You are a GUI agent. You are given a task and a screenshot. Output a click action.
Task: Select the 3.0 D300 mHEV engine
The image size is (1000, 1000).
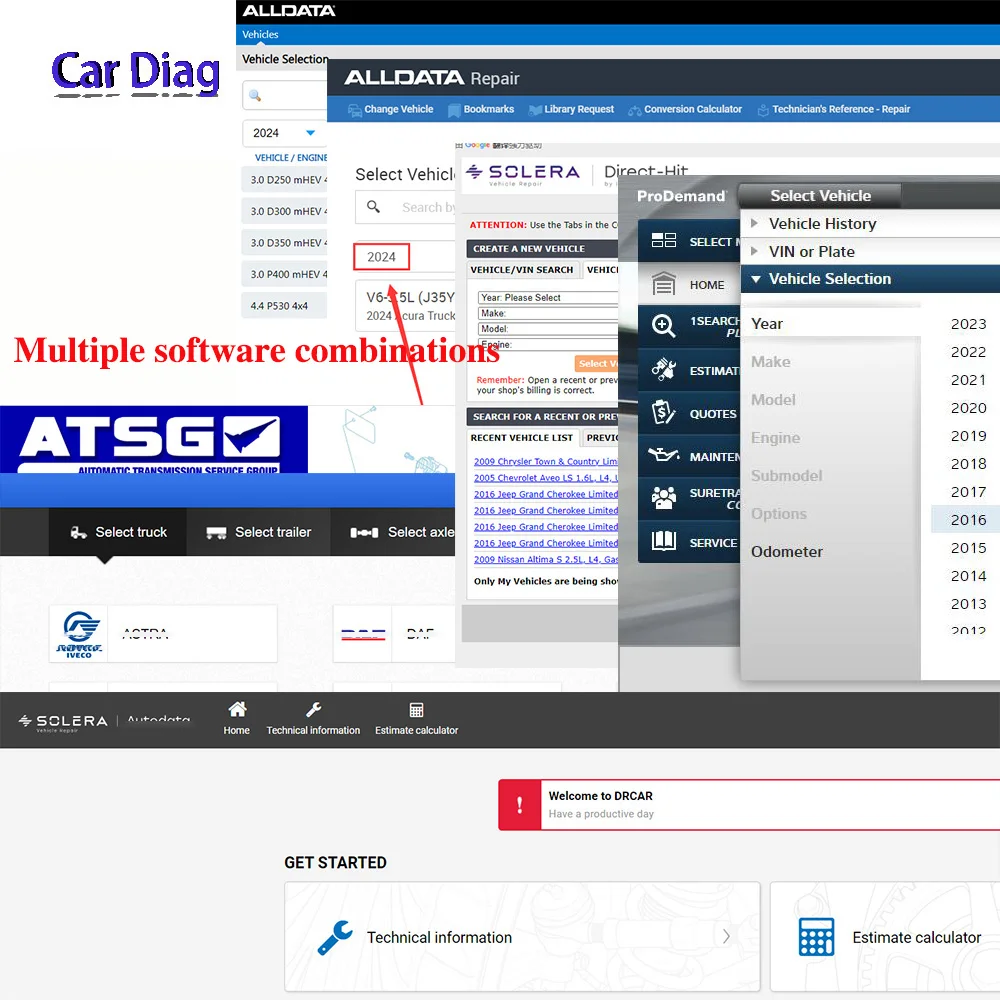coord(284,211)
